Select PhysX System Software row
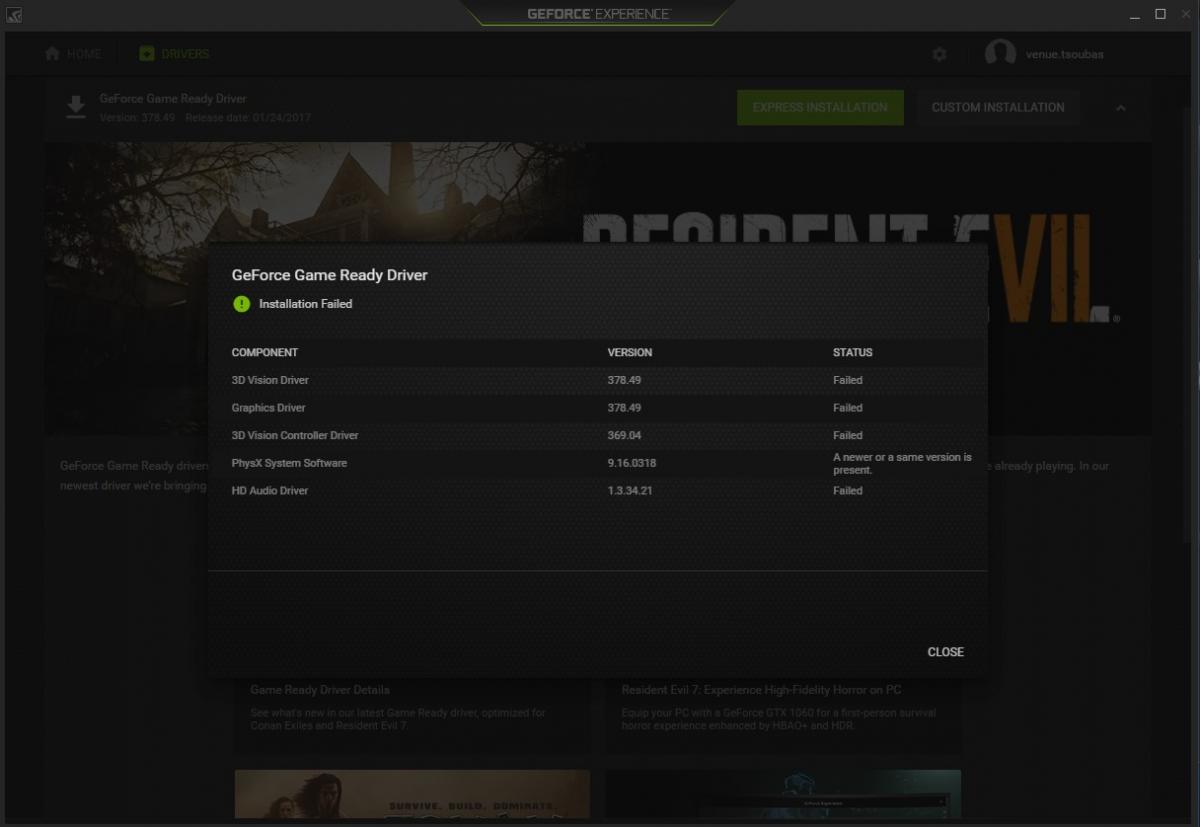 click(x=597, y=463)
